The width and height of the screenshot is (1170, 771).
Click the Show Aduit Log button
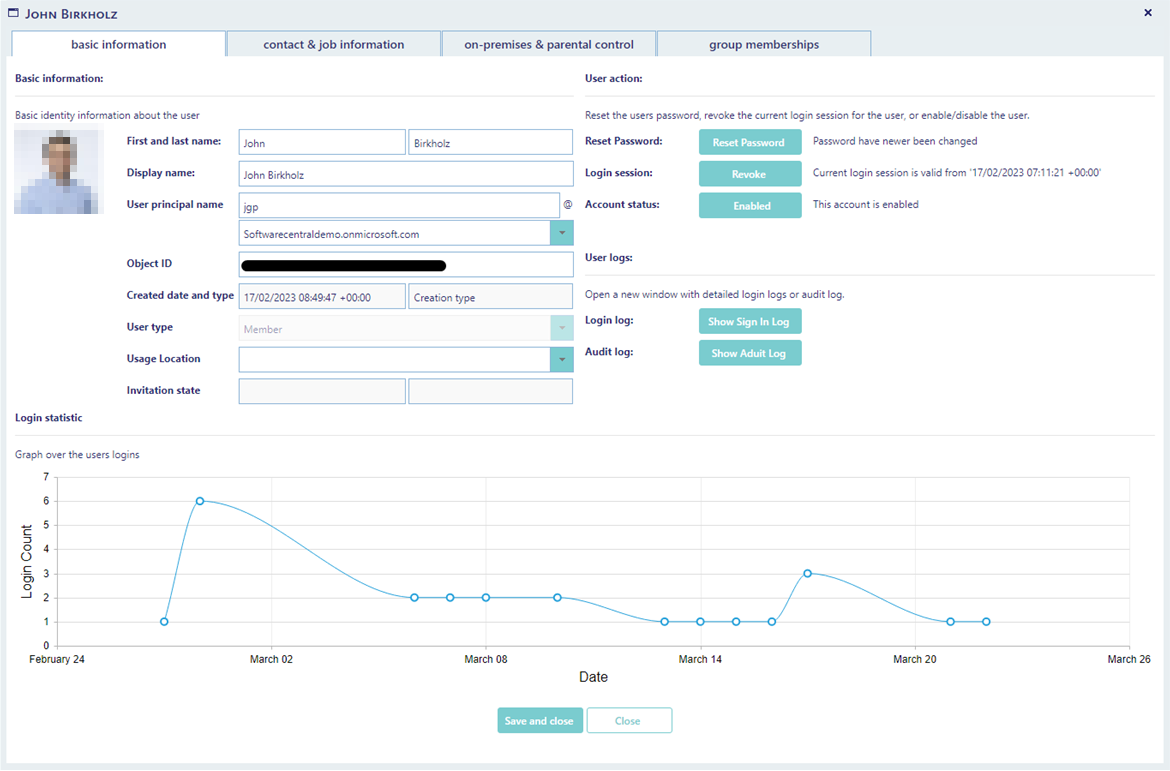pyautogui.click(x=750, y=353)
